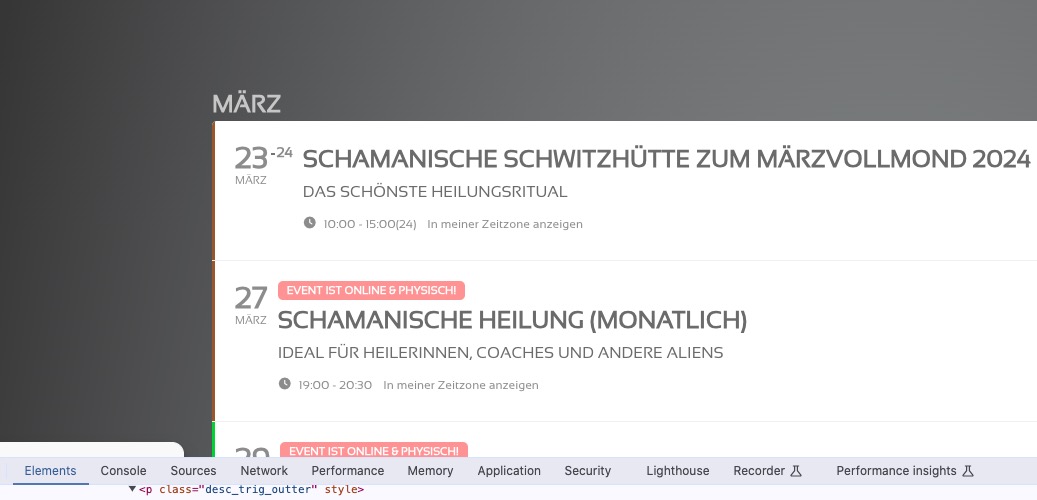Click the 23-24 März date block
Screen dimensions: 1037x500
coord(263,165)
